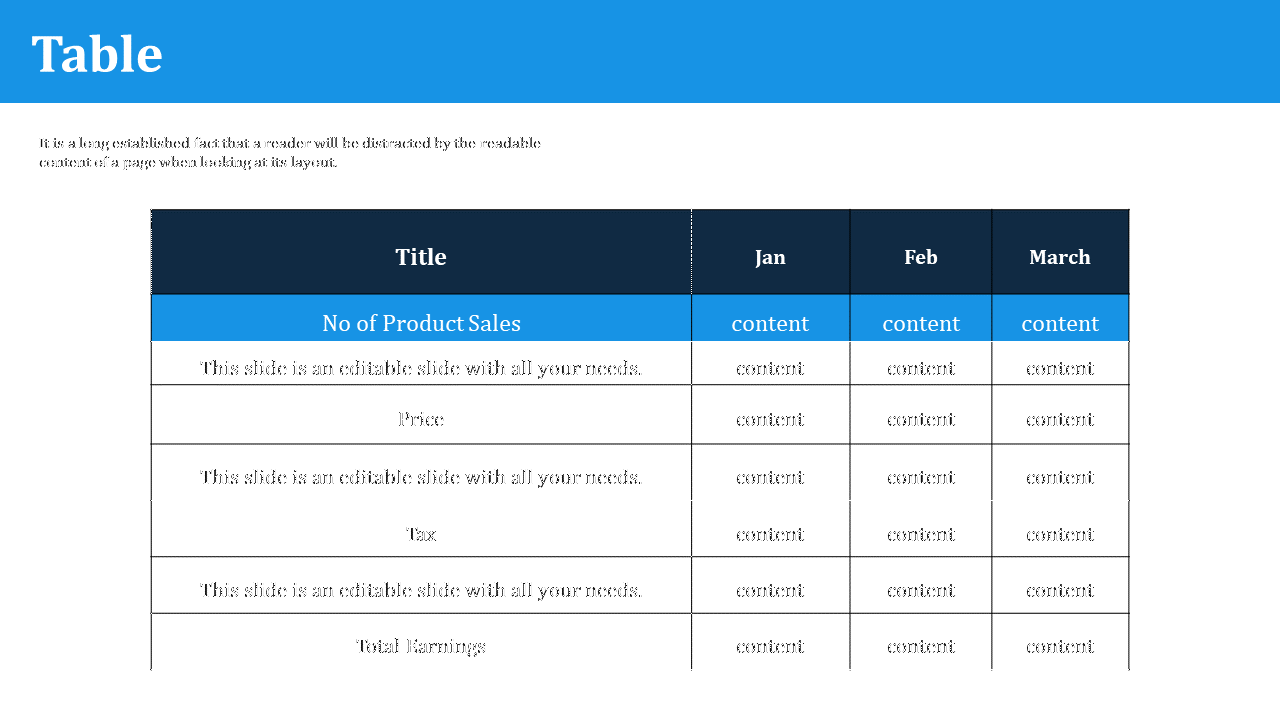The height and width of the screenshot is (720, 1280).
Task: Select the "Feb" column header
Action: tap(921, 257)
